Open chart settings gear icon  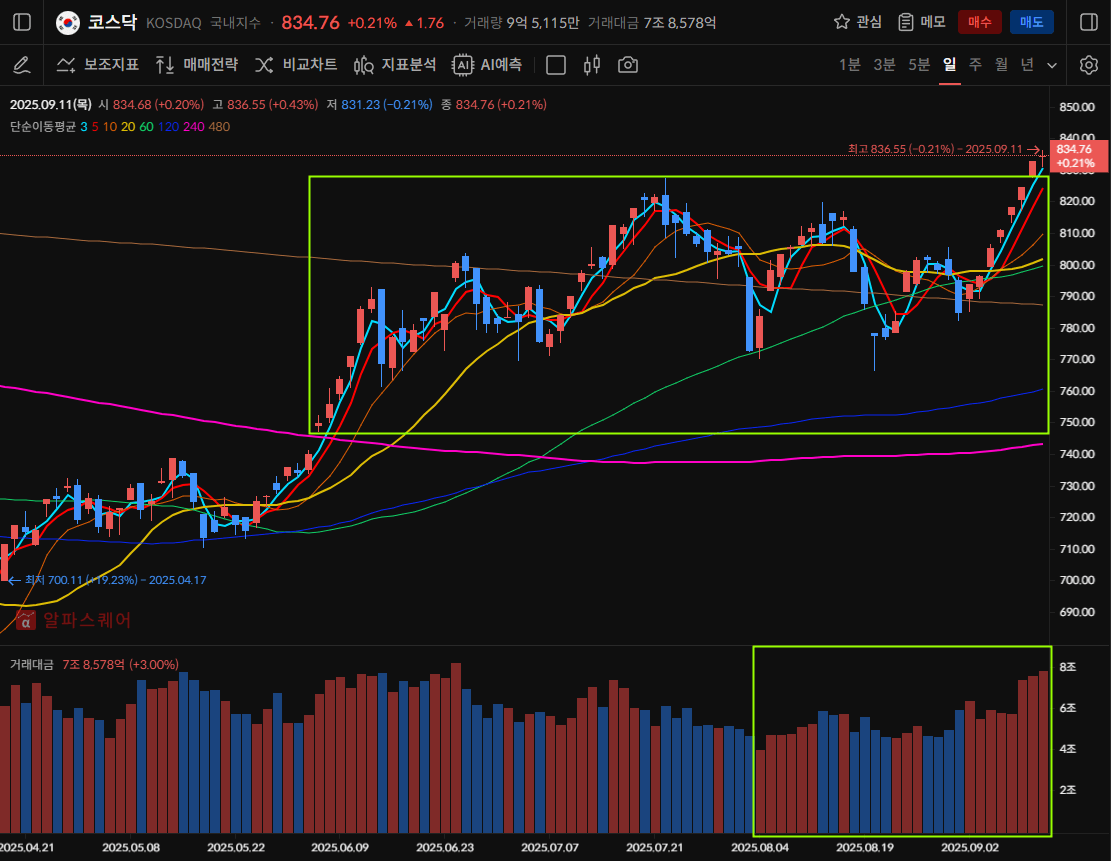click(x=1089, y=65)
